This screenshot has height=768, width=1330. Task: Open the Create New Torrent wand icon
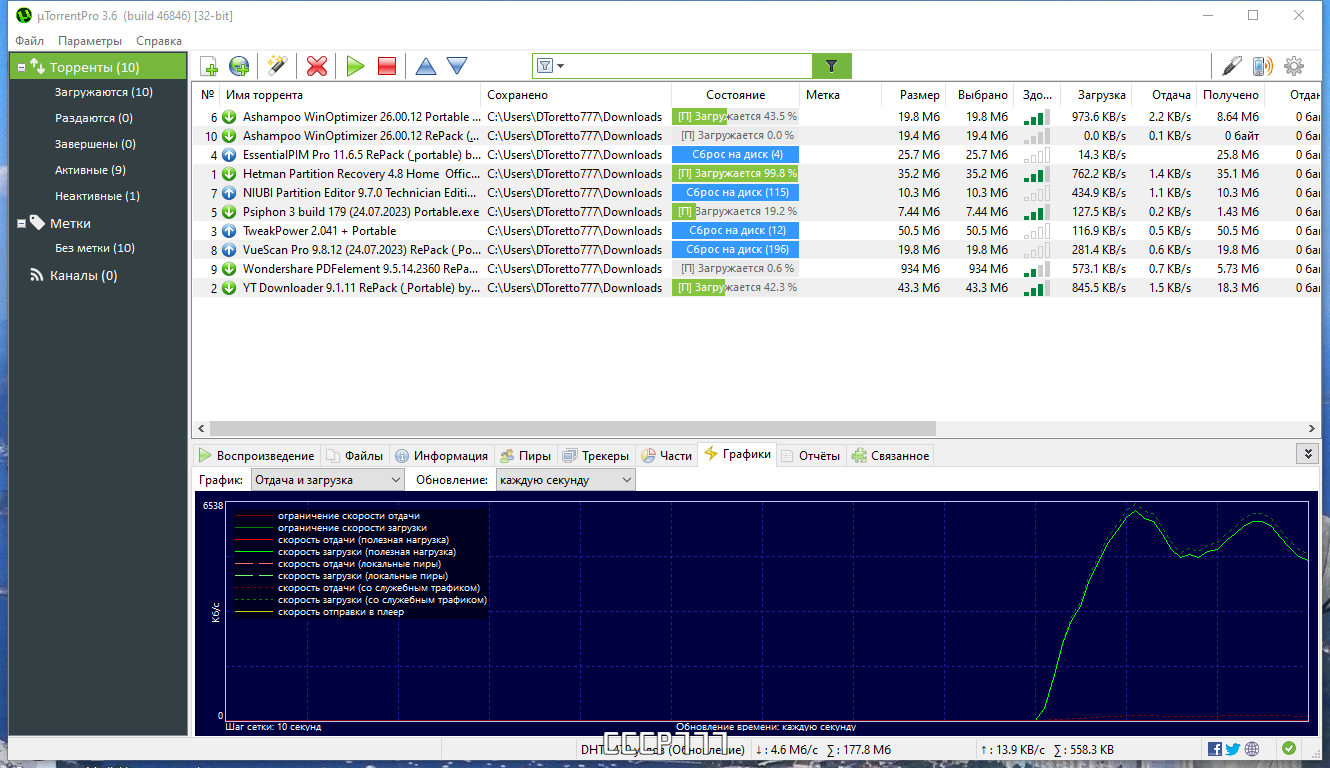click(x=277, y=66)
